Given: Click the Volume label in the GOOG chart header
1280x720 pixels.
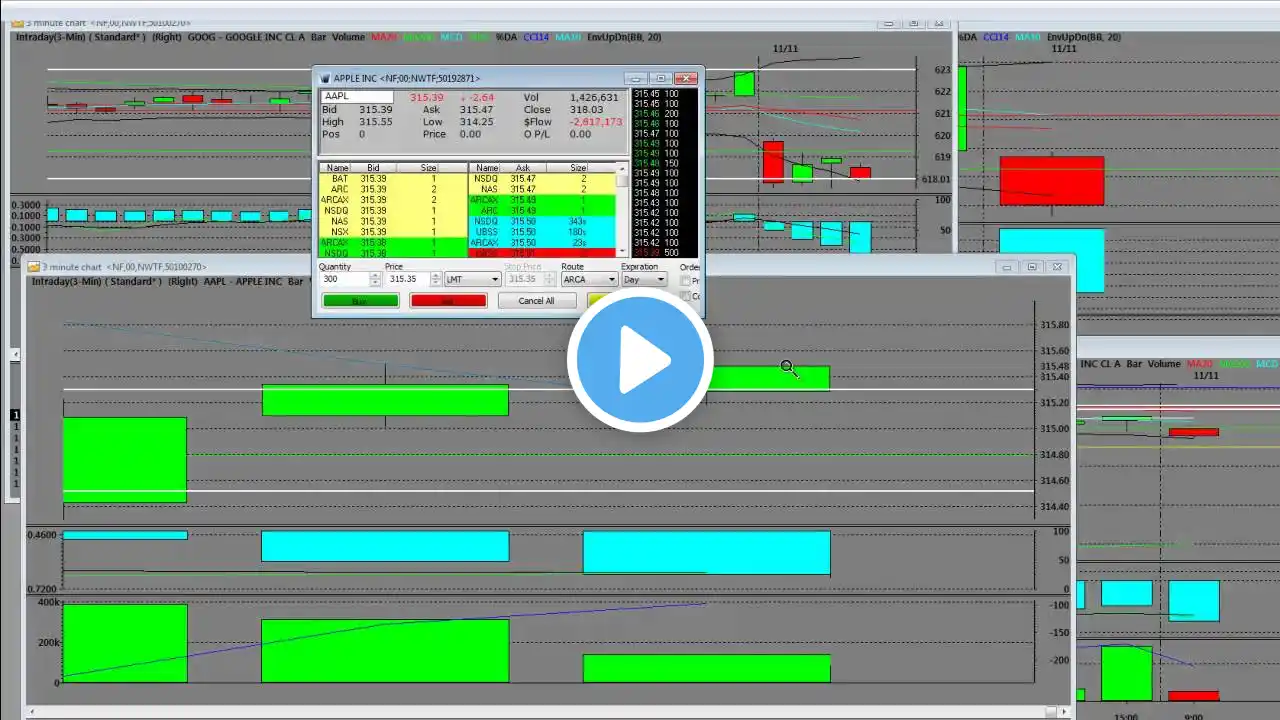Looking at the screenshot, I should coord(349,37).
